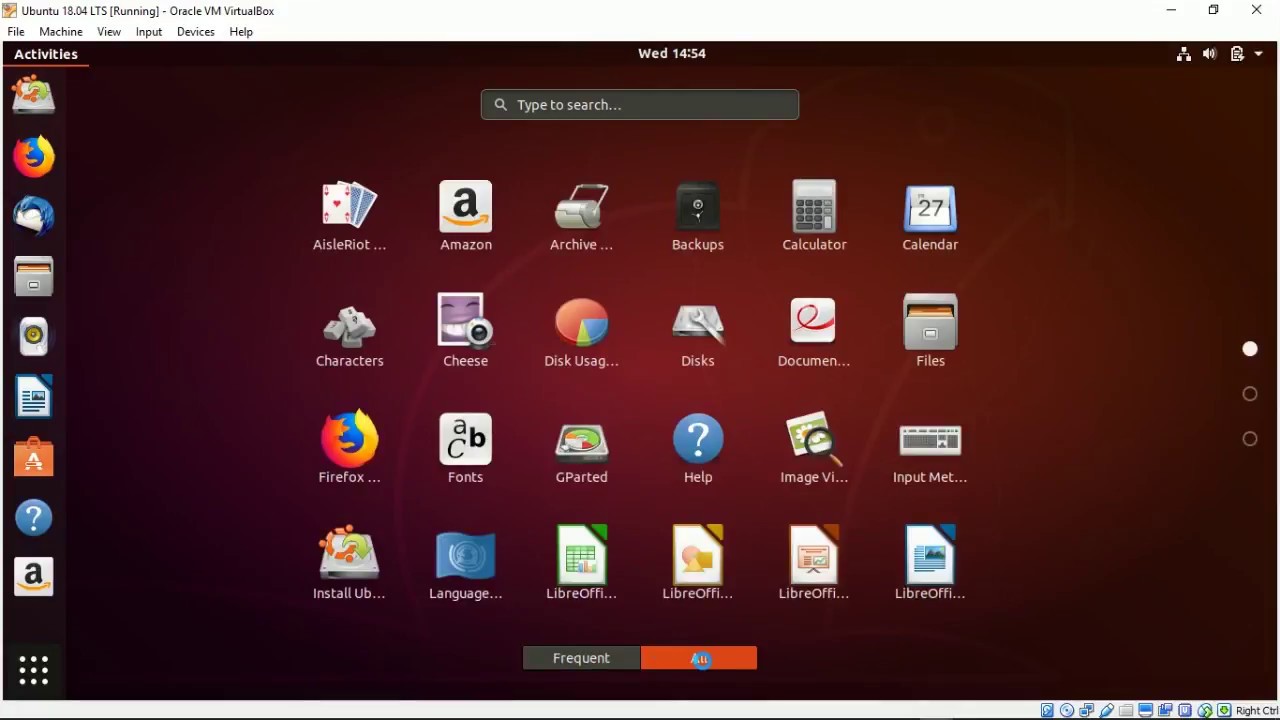The image size is (1280, 720).
Task: Open LibreOffice Writer from the dock
Action: (x=34, y=397)
